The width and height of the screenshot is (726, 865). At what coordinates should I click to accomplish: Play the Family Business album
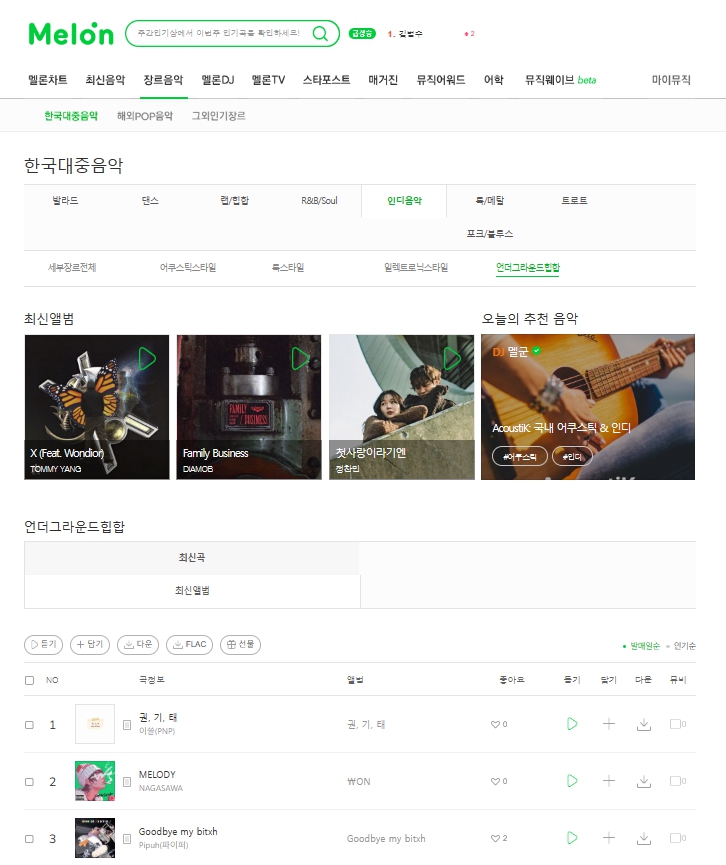click(300, 359)
